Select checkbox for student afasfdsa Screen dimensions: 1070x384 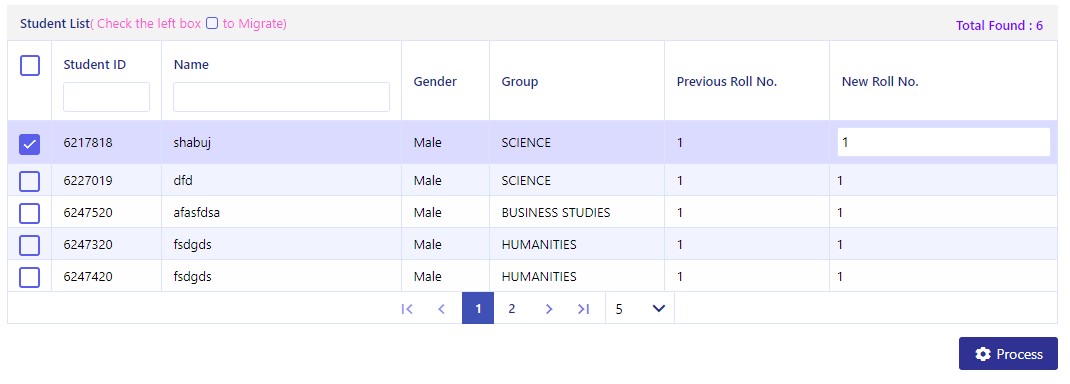coord(30,213)
